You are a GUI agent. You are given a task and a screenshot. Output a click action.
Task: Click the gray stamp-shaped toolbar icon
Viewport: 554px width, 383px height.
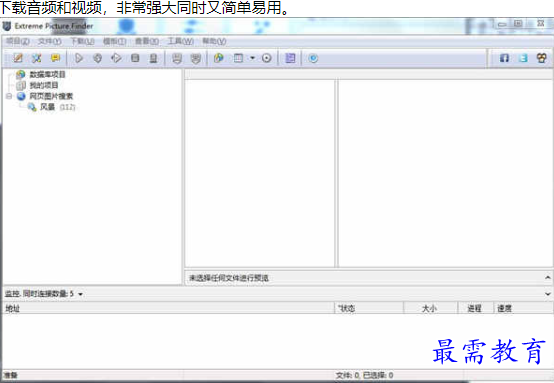tap(153, 58)
